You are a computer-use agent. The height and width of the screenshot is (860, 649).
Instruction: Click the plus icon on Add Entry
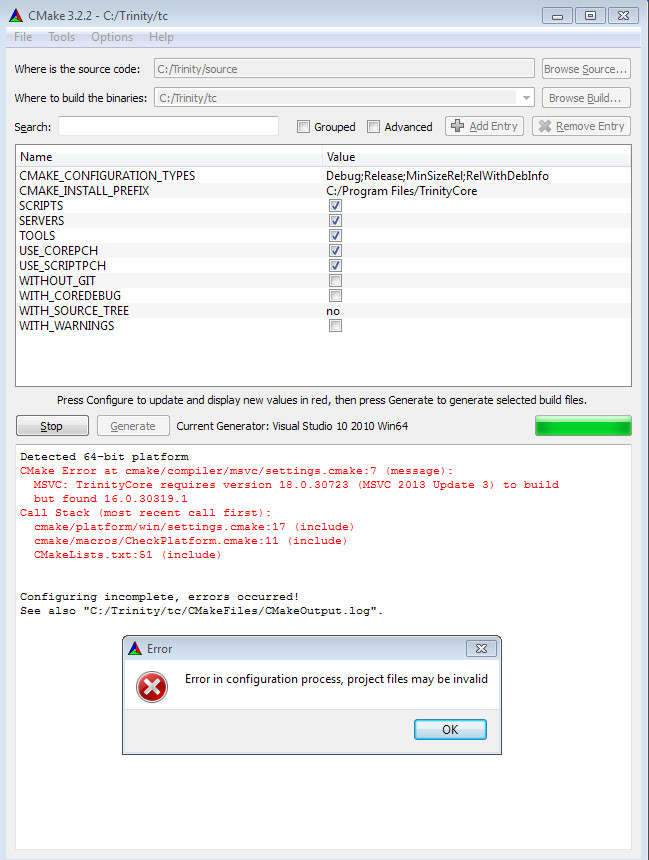pos(458,126)
